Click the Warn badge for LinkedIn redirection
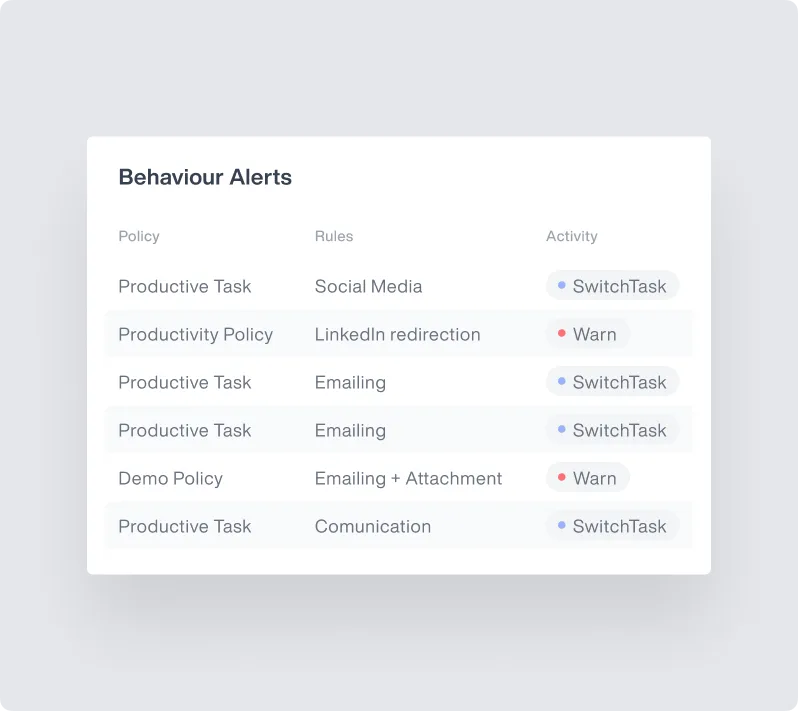The image size is (798, 711). point(588,334)
